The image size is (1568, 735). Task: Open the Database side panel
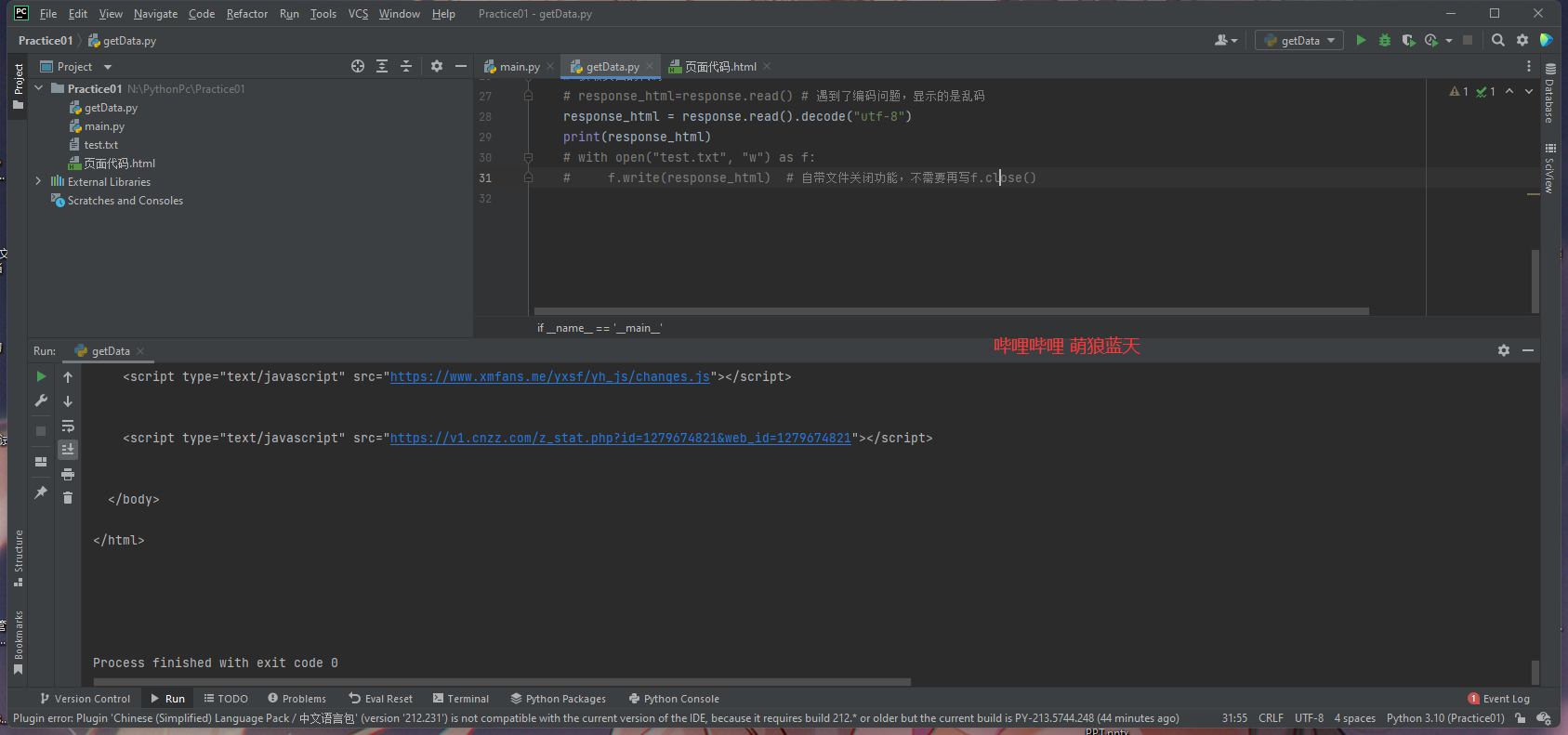coord(1550,94)
